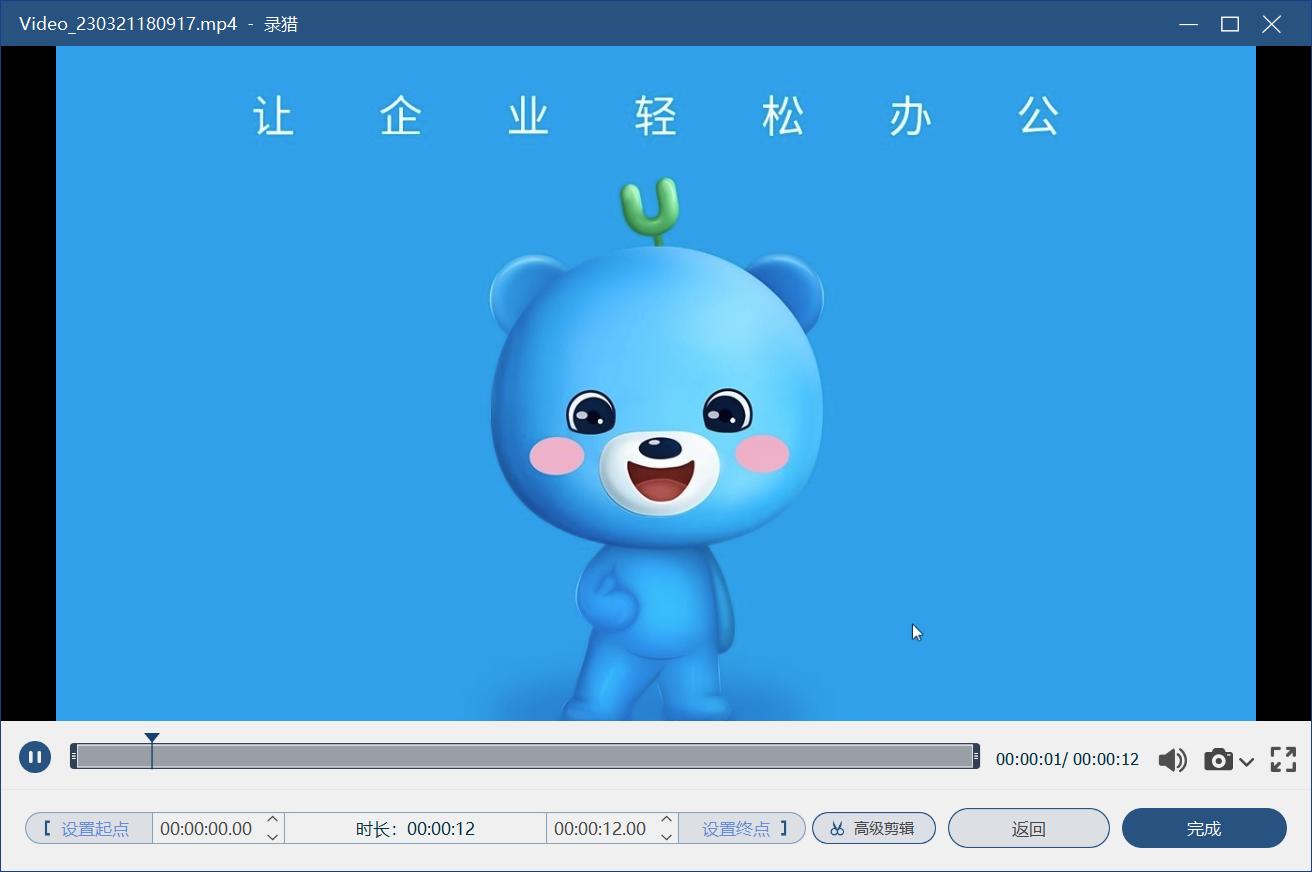Open 高级剪辑 advanced editing
This screenshot has width=1312, height=872.
pyautogui.click(x=873, y=828)
